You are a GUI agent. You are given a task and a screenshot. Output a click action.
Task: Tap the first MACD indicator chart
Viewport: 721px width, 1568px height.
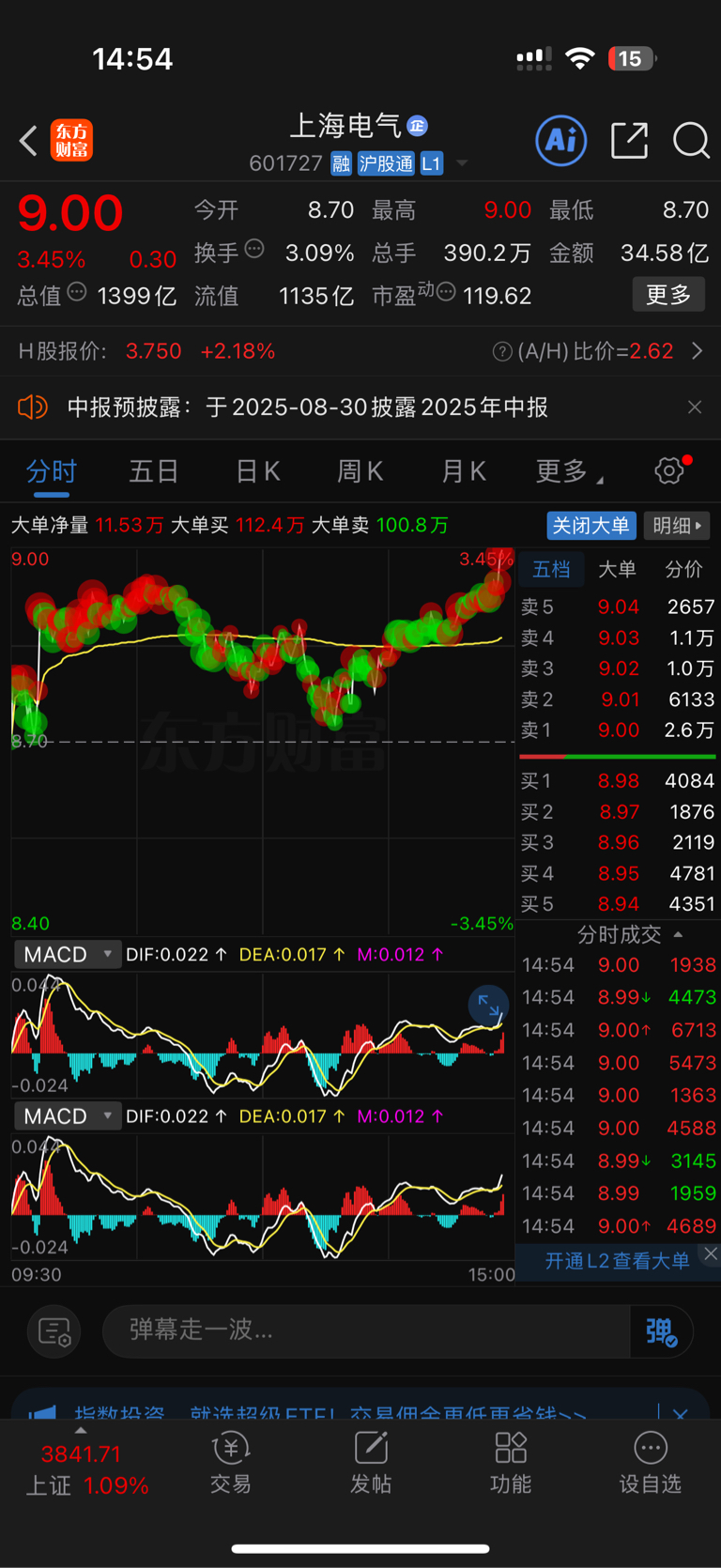pos(263,1033)
